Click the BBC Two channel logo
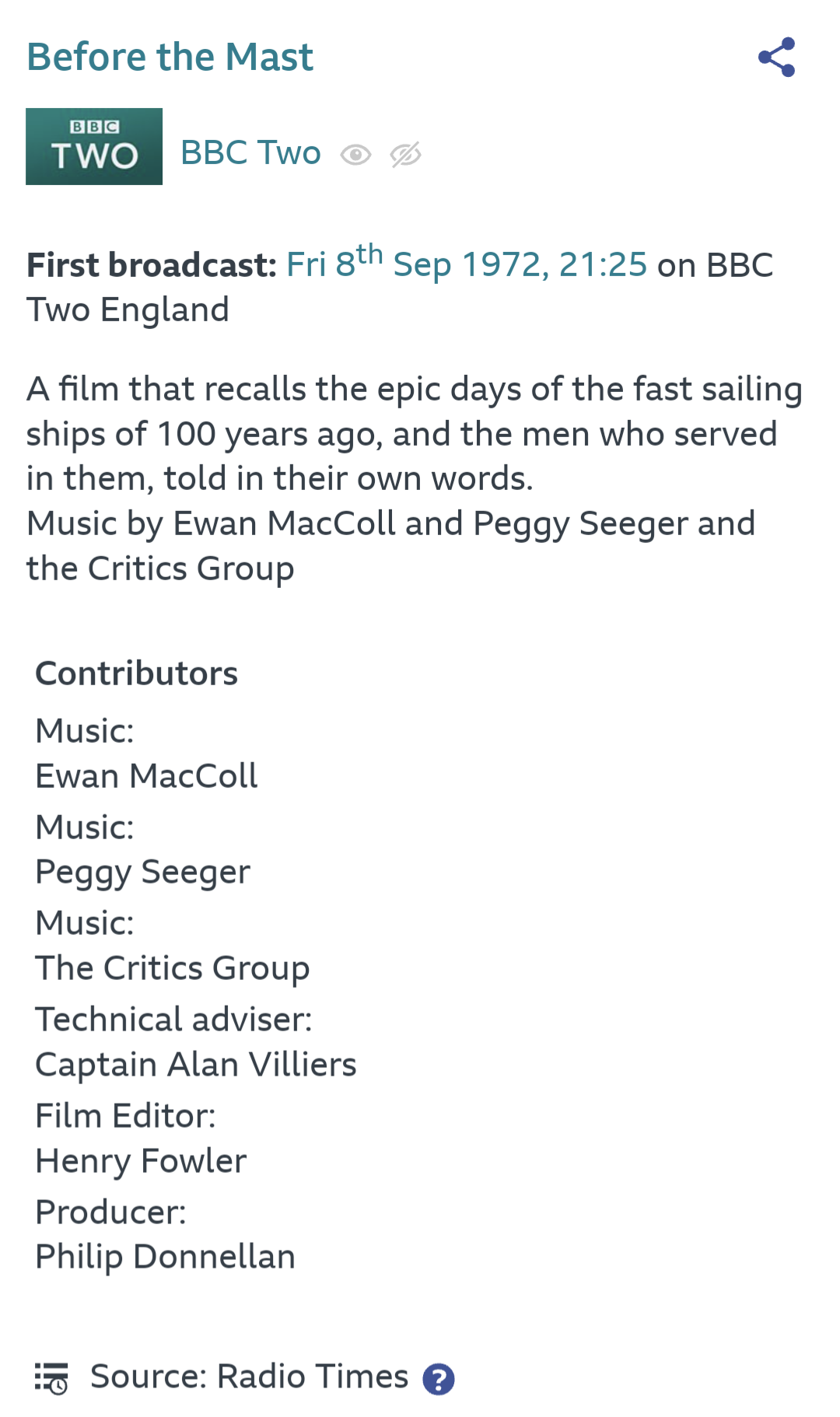 [94, 147]
